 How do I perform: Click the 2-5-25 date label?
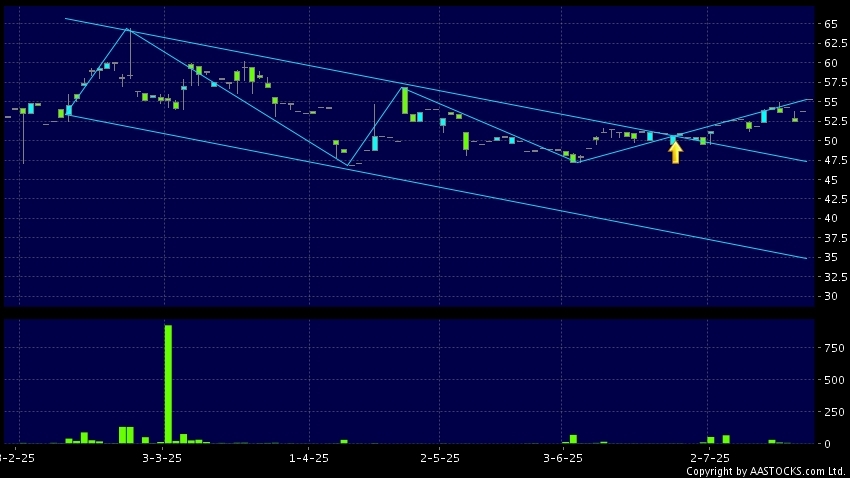click(440, 458)
